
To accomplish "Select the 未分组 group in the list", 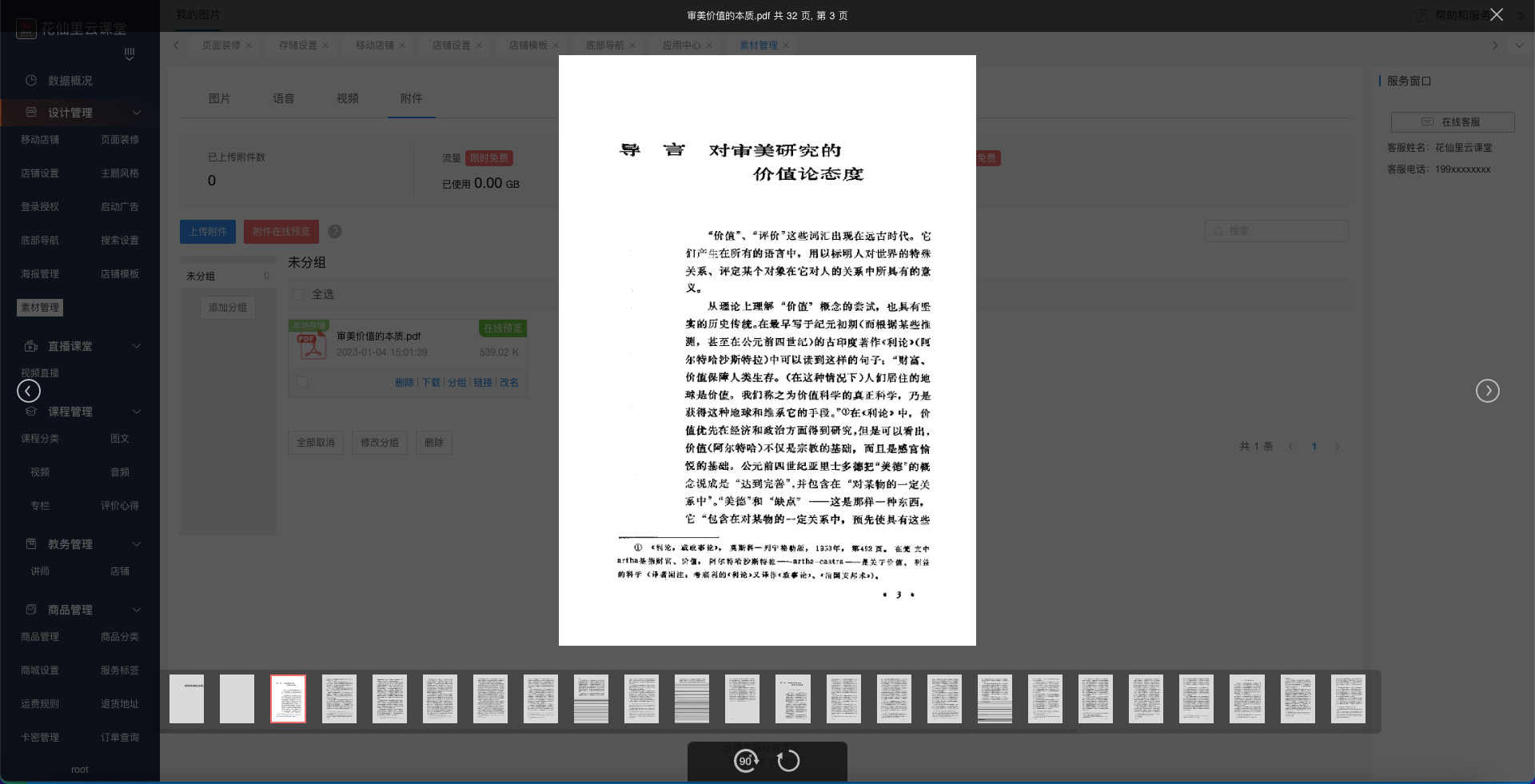I will point(228,276).
